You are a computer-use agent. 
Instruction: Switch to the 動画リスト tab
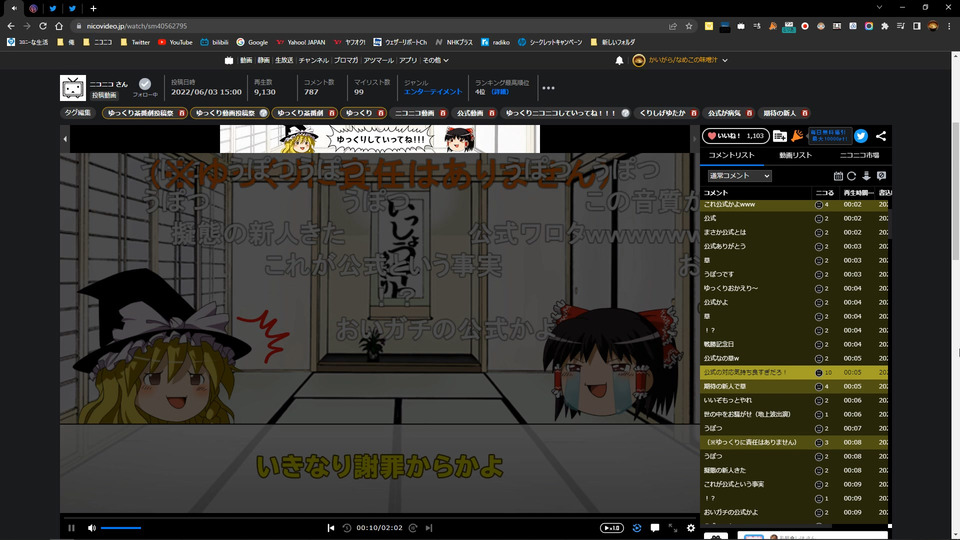[x=795, y=156]
